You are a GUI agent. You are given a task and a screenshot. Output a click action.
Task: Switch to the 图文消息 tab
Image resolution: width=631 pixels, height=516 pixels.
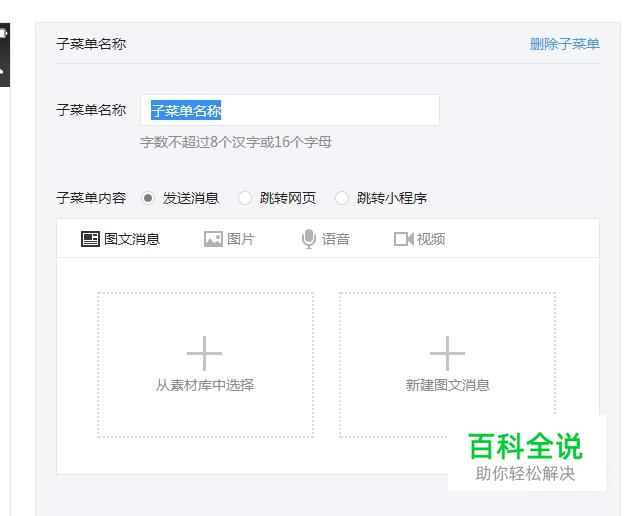[x=120, y=239]
